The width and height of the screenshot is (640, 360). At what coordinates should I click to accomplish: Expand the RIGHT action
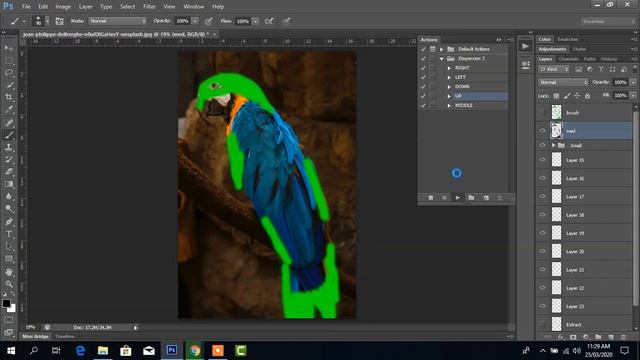449,68
